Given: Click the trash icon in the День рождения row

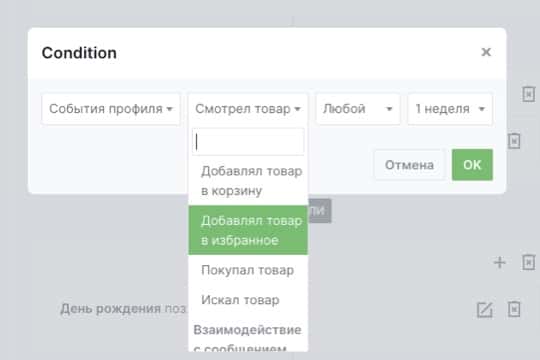Looking at the screenshot, I should point(514,309).
